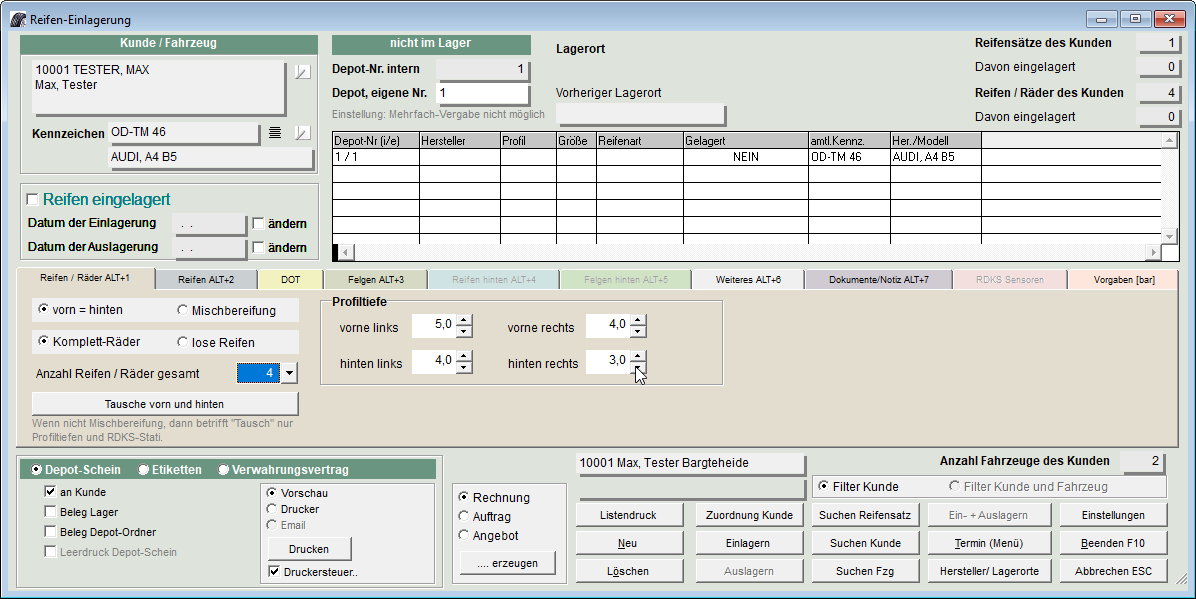Click the Suchen Fzg button
Screen dimensions: 1196x599
(x=865, y=571)
